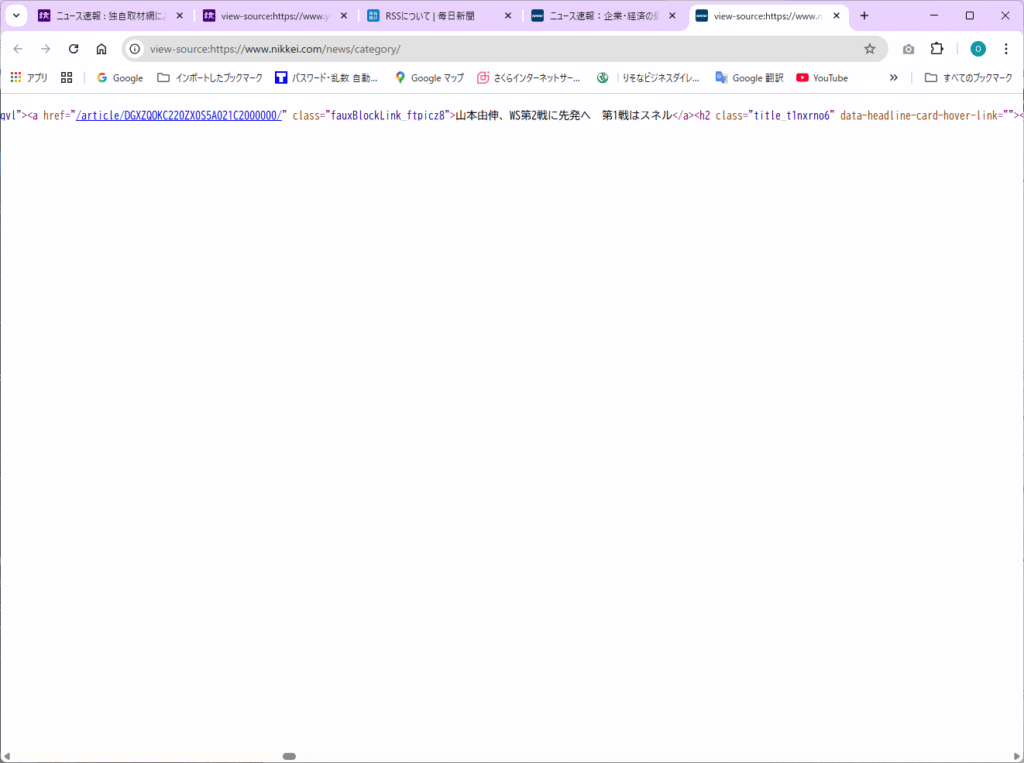Click the camera screenshot icon in the toolbar
This screenshot has height=763, width=1024.
click(x=908, y=49)
